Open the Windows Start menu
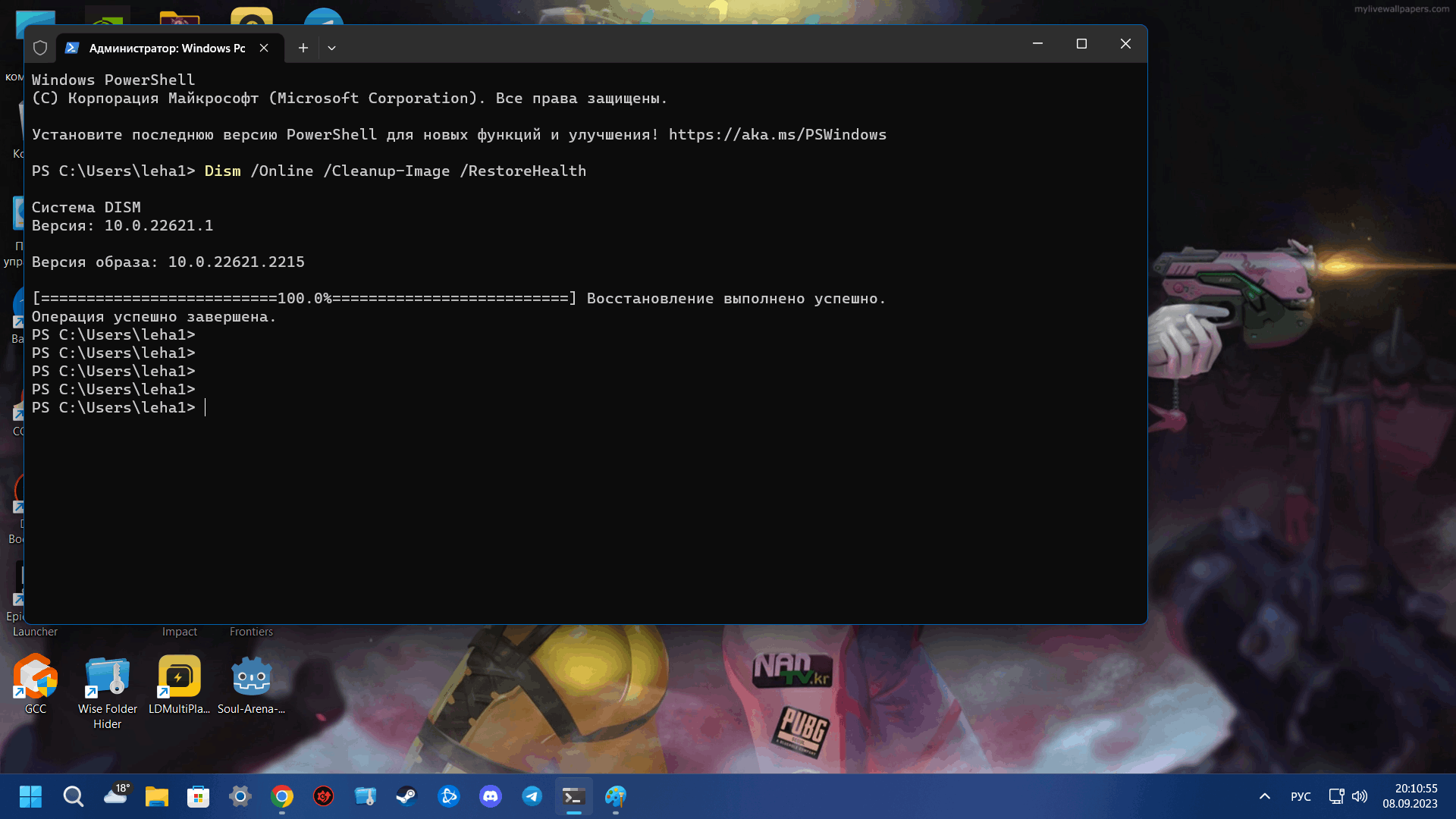 point(30,796)
